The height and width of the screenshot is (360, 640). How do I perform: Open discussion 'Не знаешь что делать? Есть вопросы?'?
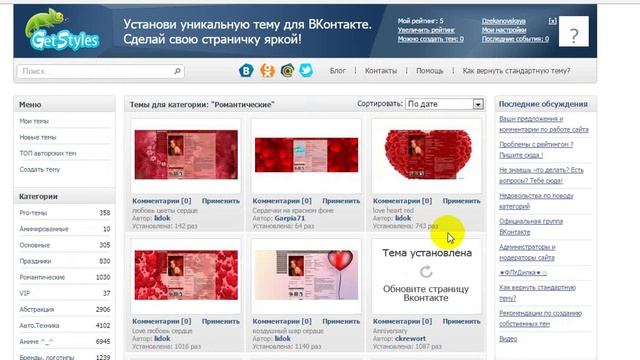point(541,175)
